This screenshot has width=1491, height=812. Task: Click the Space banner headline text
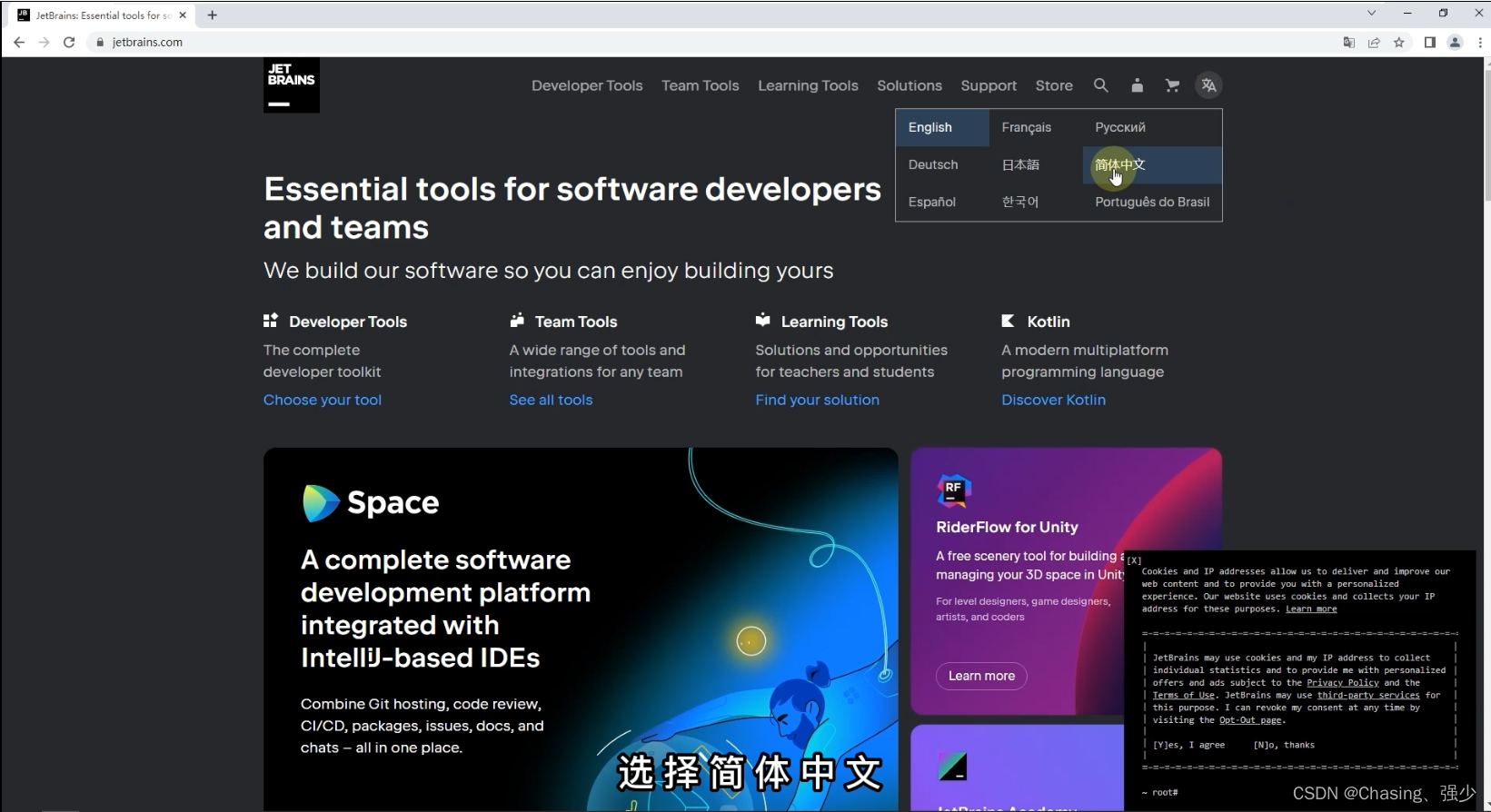445,609
